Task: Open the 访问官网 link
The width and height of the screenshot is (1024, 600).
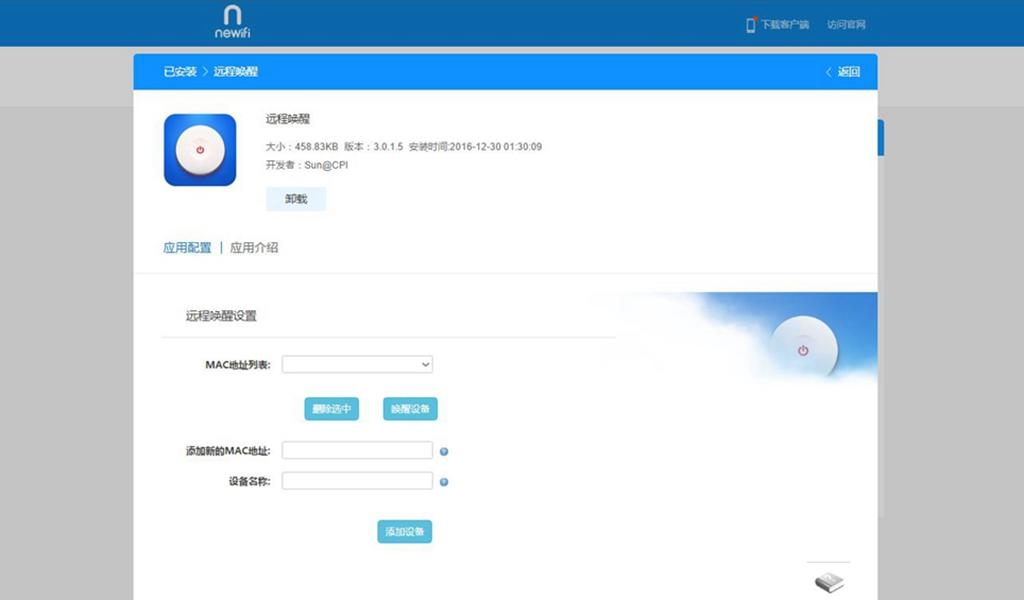Action: point(845,23)
